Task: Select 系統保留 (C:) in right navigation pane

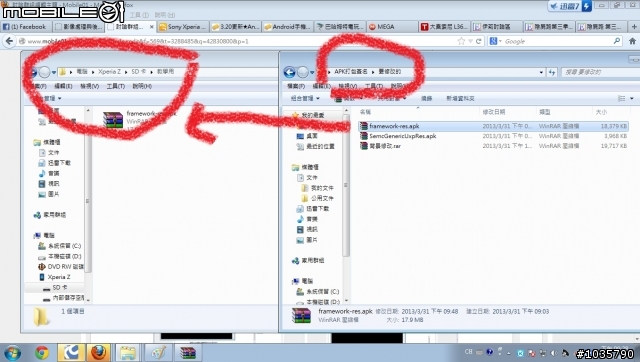Action: pos(322,292)
